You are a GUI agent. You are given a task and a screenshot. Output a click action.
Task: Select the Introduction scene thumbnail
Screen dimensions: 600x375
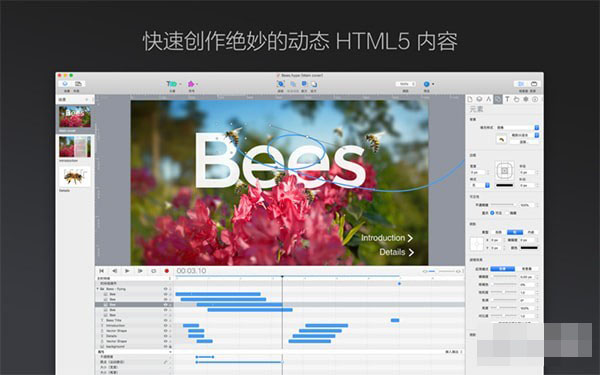click(75, 147)
